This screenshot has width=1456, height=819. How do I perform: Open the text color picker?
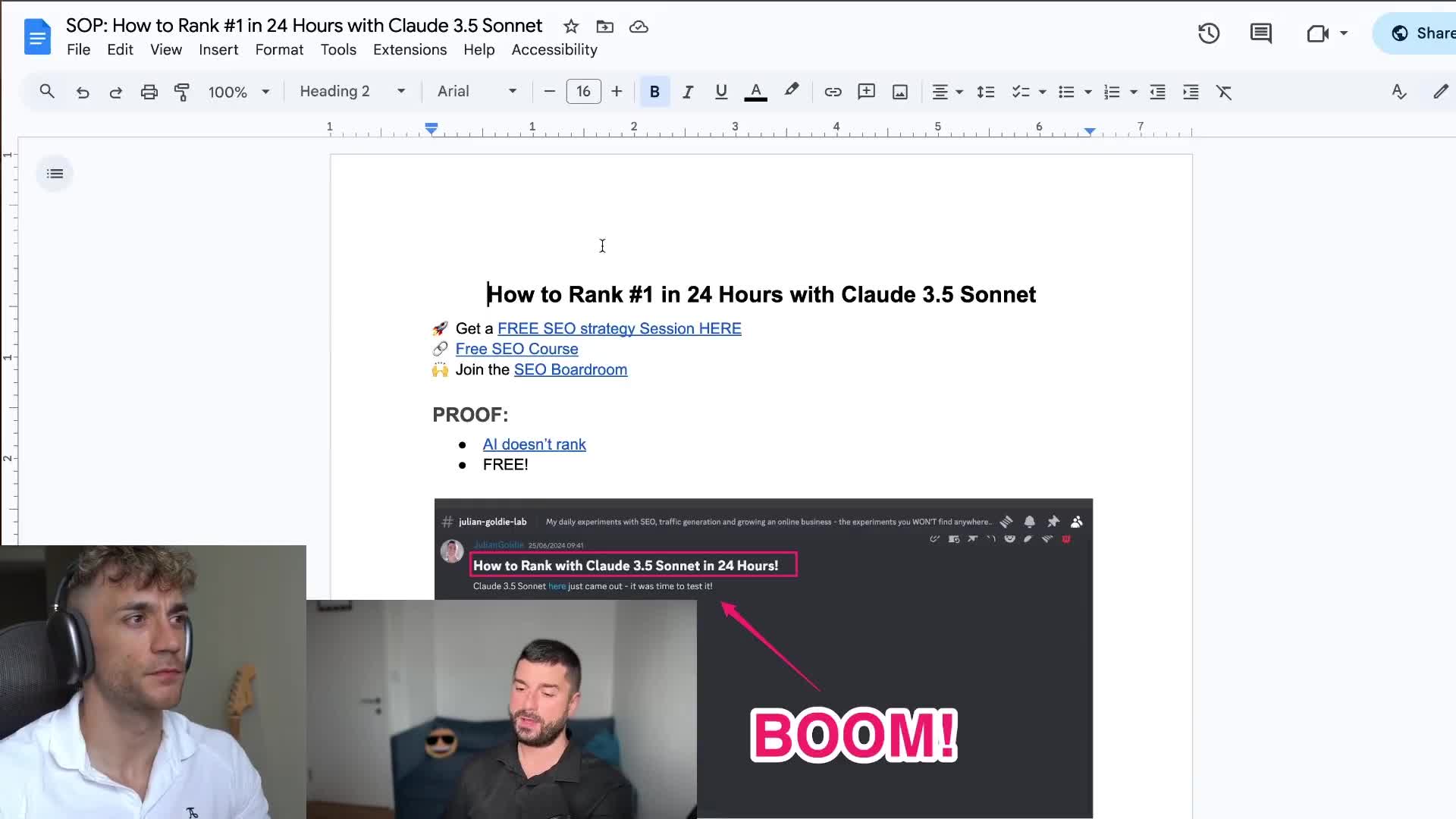pos(755,92)
